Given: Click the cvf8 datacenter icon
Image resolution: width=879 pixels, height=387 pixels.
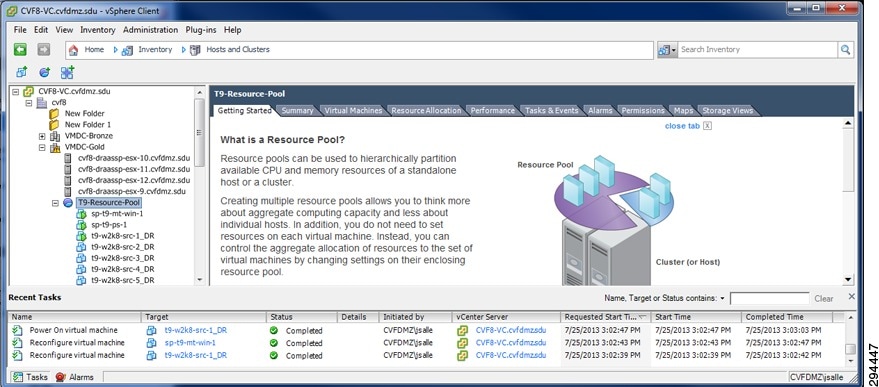Looking at the screenshot, I should coord(41,103).
